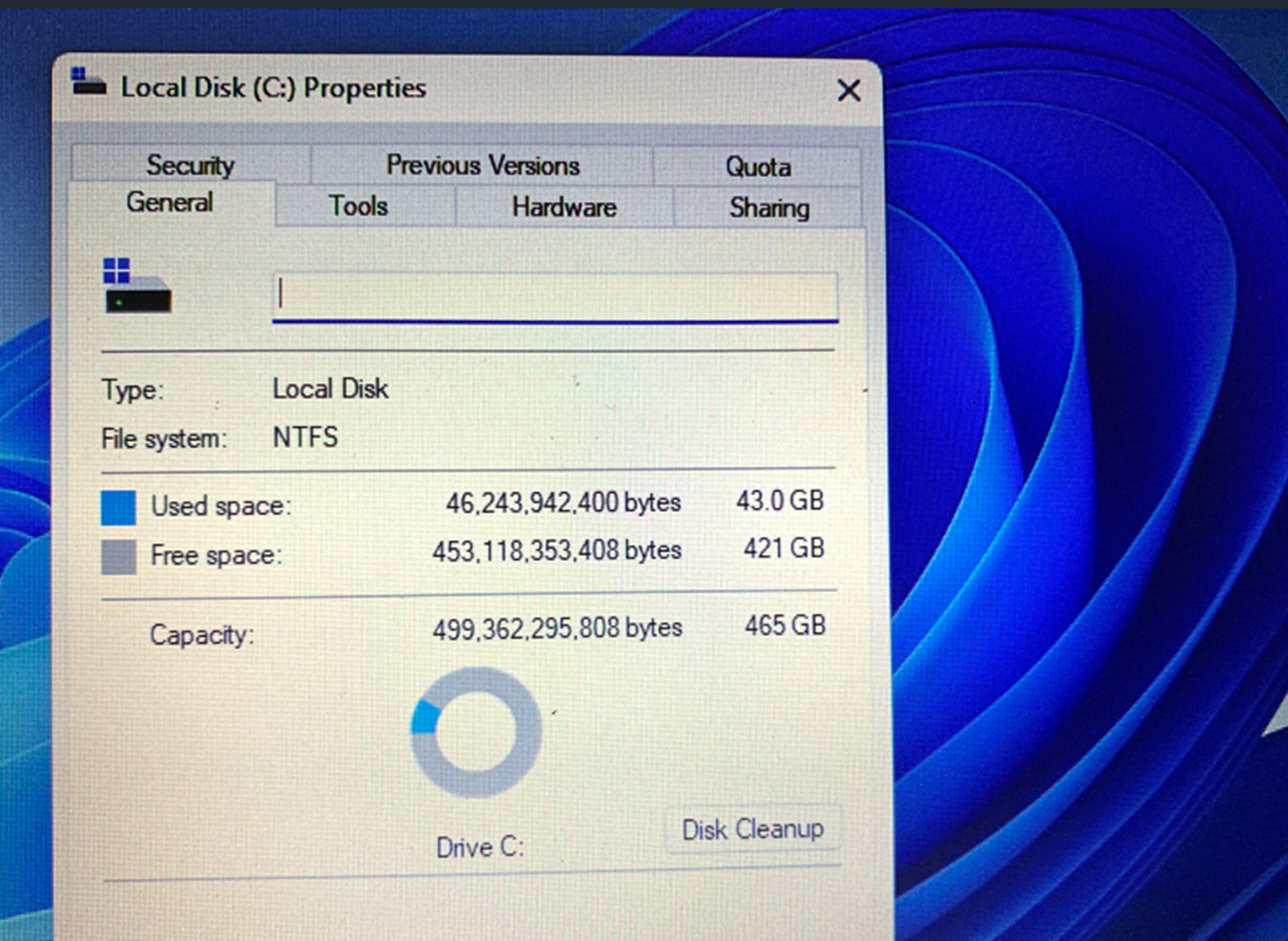Click the 'Used space:' label
Image resolution: width=1288 pixels, height=941 pixels.
221,506
